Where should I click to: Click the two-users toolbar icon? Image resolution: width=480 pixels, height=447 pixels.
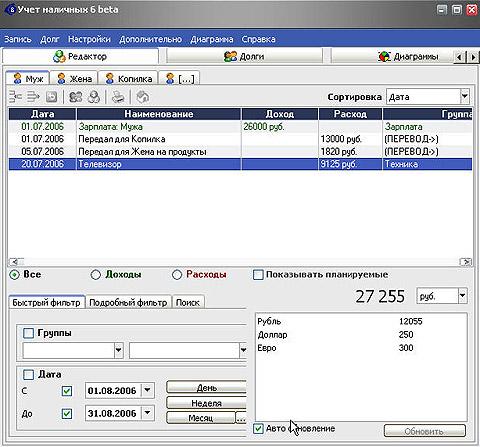coord(76,97)
